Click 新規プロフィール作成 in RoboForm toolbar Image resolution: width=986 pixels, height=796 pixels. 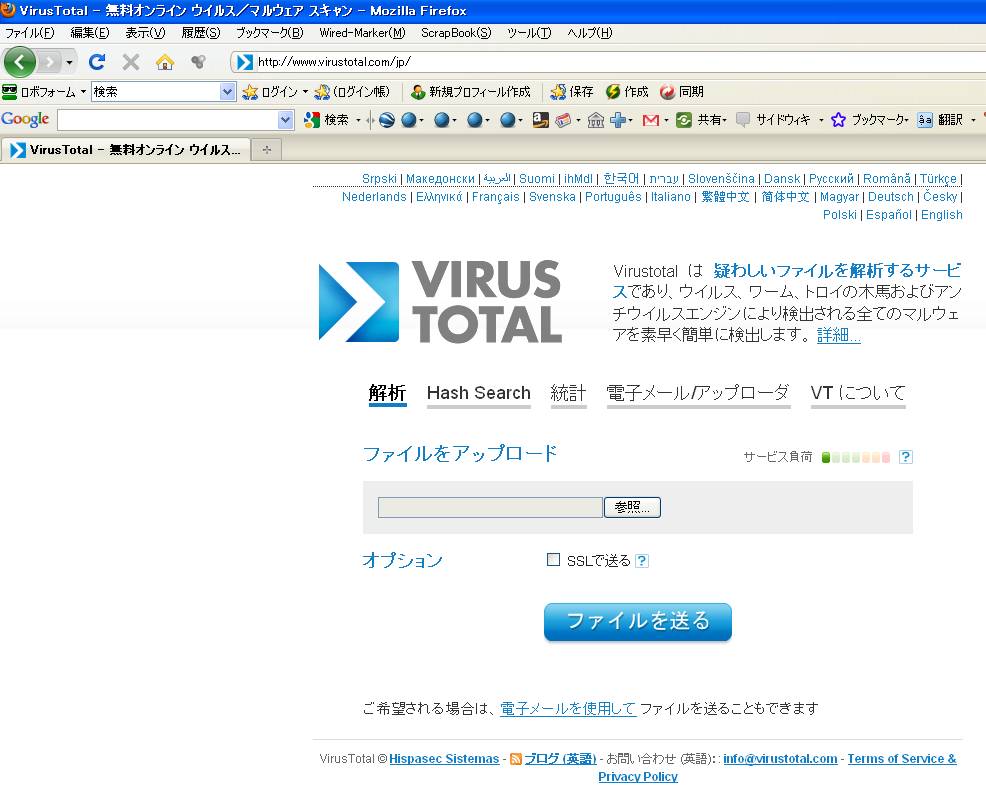[470, 92]
